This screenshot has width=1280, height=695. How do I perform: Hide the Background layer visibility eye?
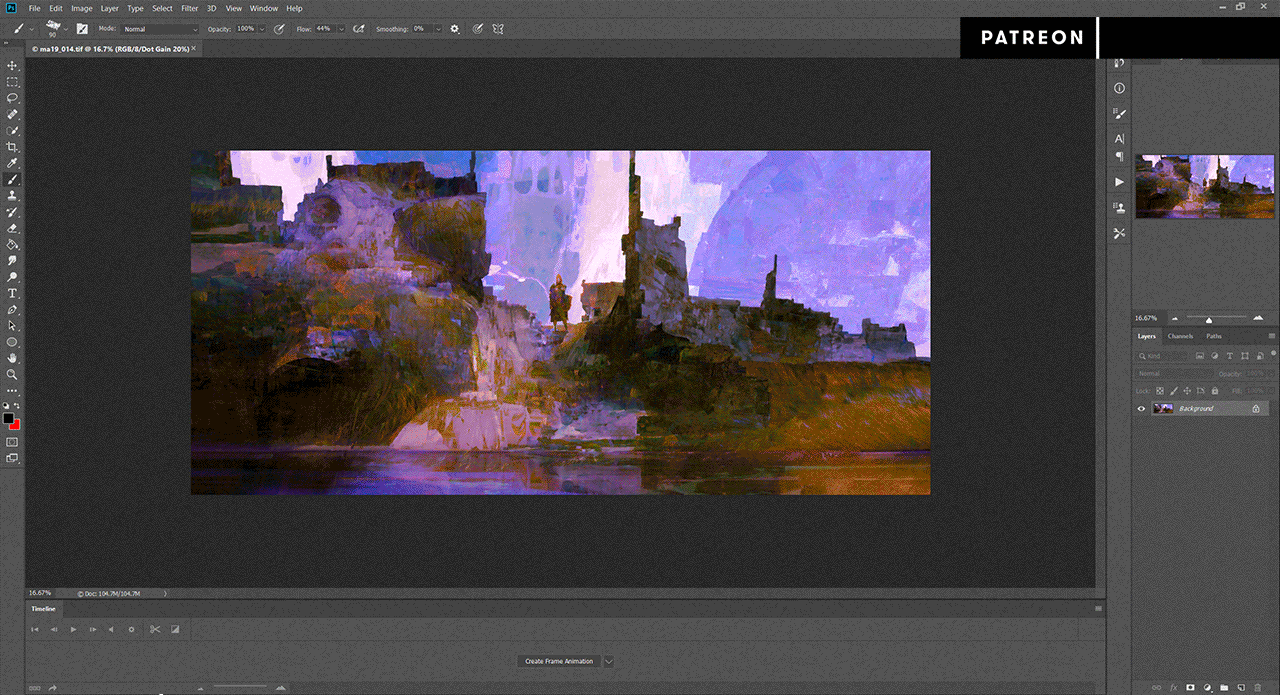(x=1141, y=408)
